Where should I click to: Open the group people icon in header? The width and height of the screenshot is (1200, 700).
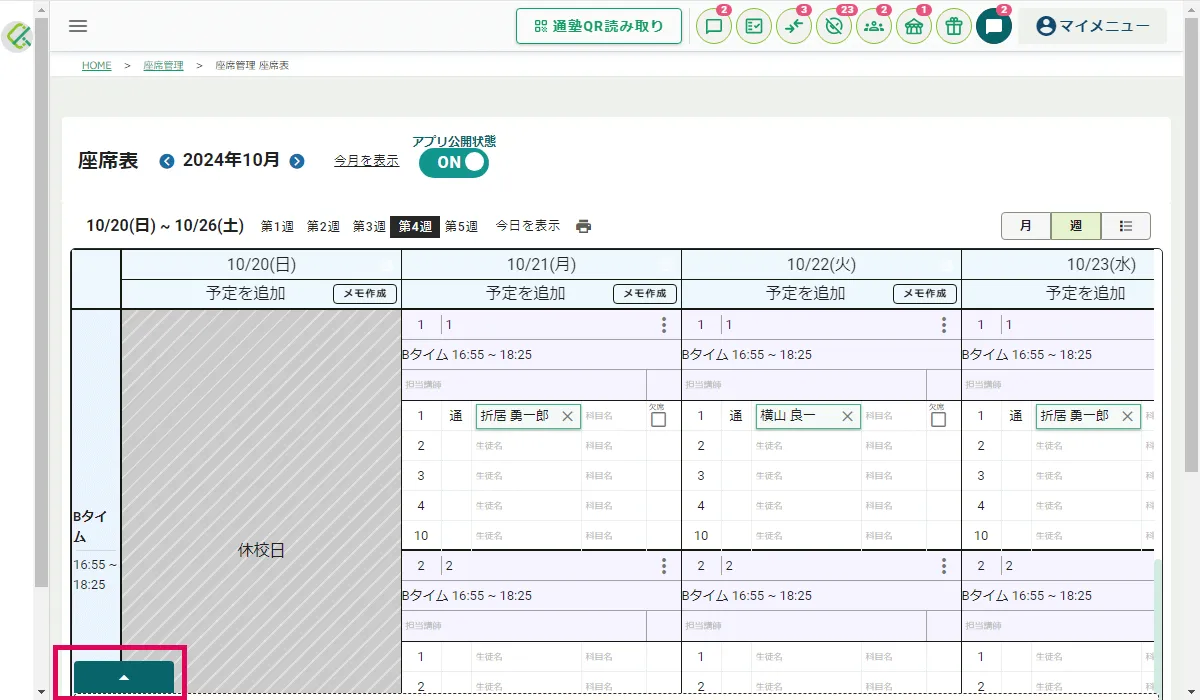pyautogui.click(x=874, y=26)
